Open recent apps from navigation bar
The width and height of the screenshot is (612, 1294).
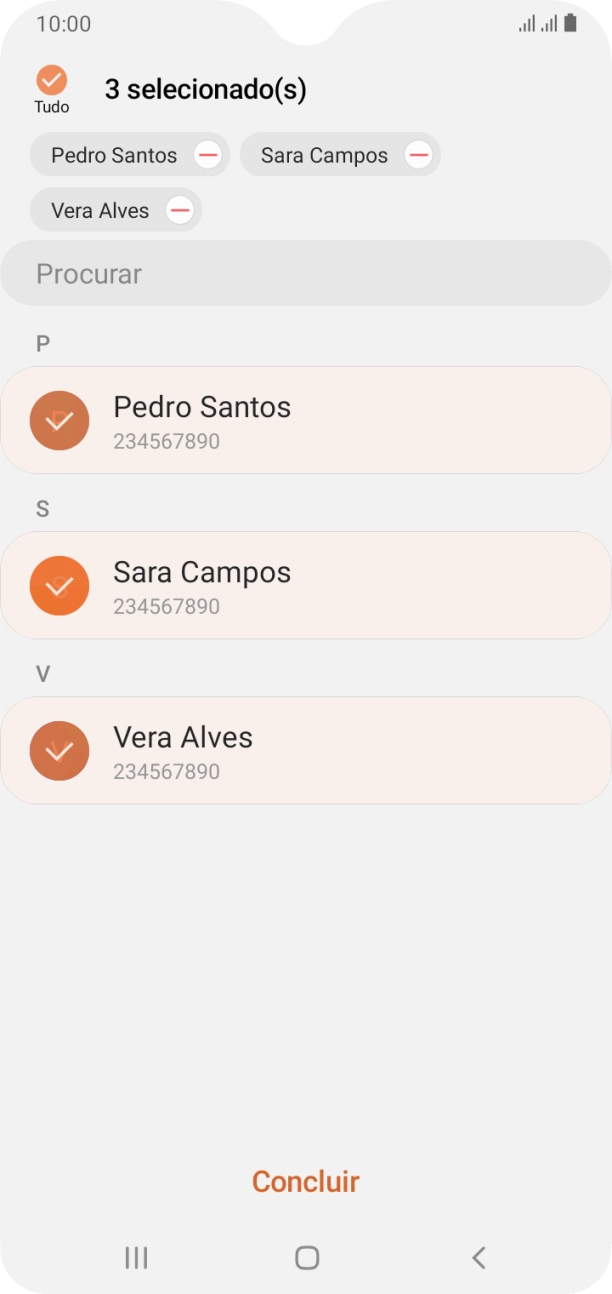[x=135, y=1257]
